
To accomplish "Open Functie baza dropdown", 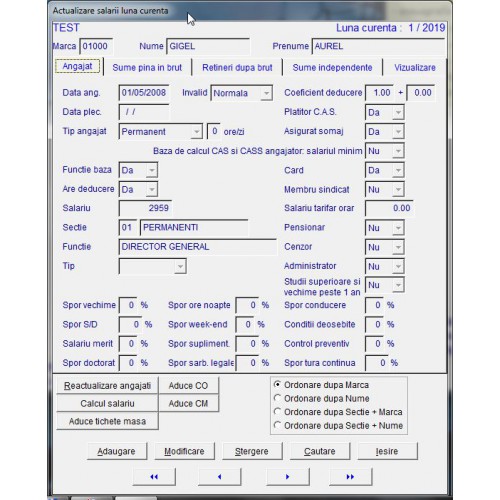I will coord(151,170).
